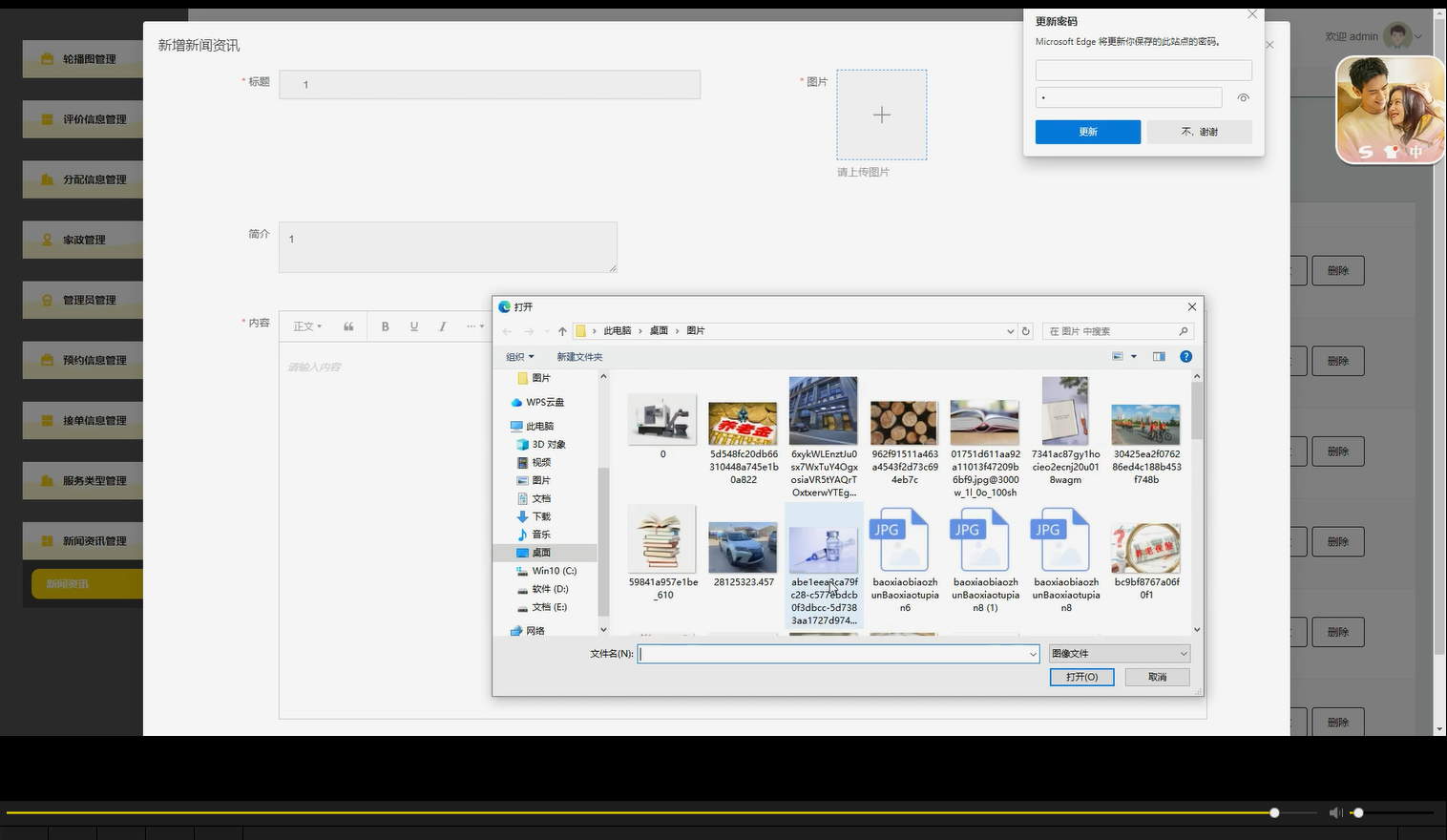Click the 取消 button in dialog
The height and width of the screenshot is (840, 1447).
tap(1157, 677)
